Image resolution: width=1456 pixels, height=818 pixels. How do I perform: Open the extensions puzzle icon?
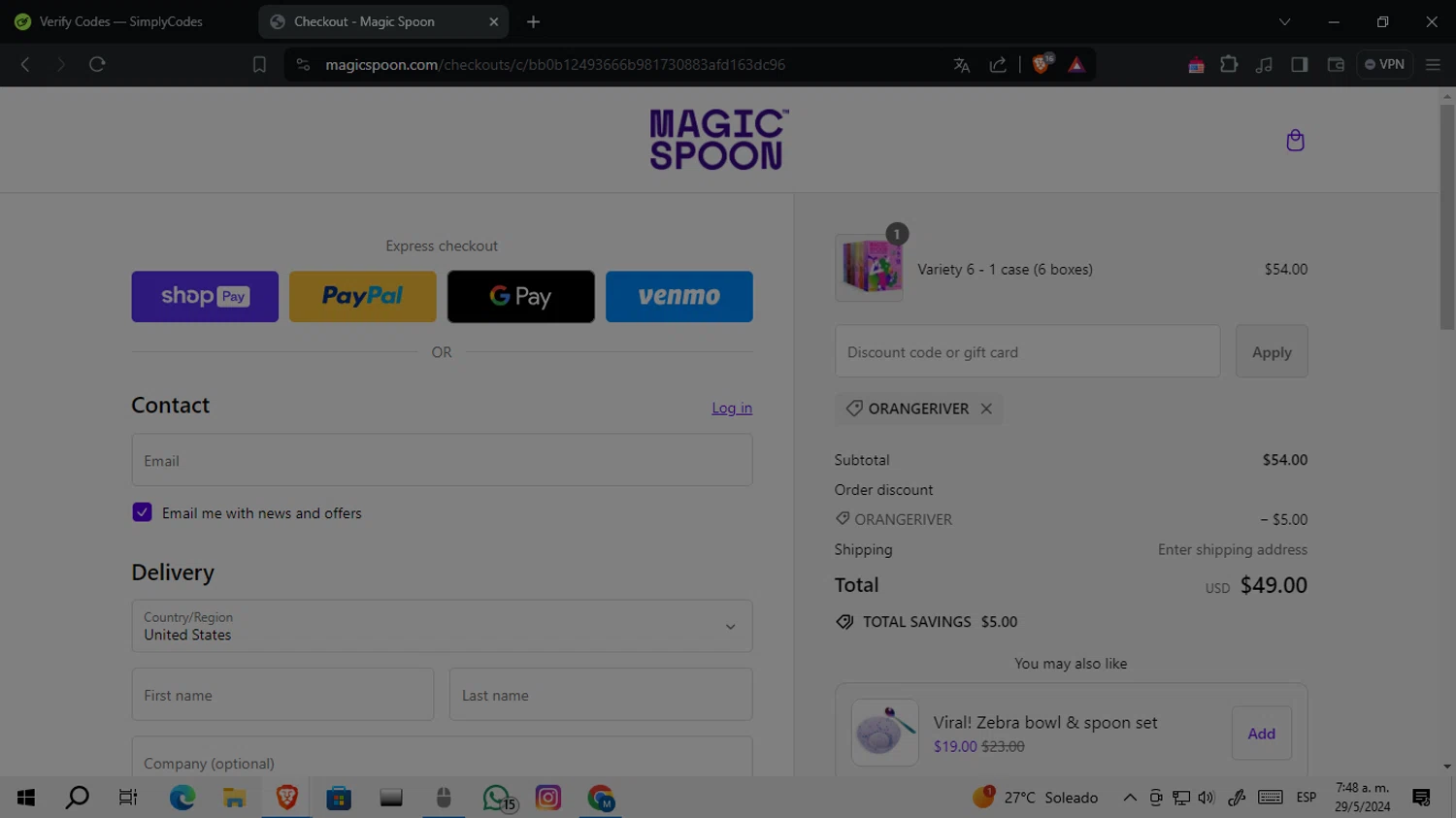(1229, 64)
